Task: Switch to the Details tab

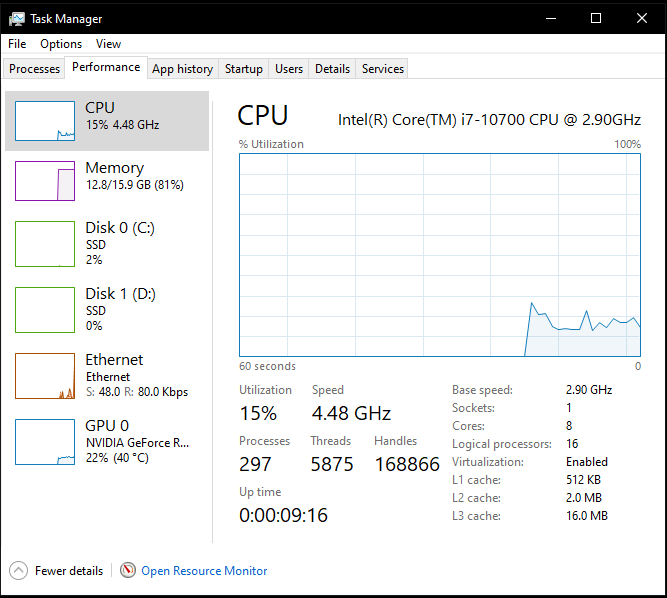Action: [x=332, y=69]
